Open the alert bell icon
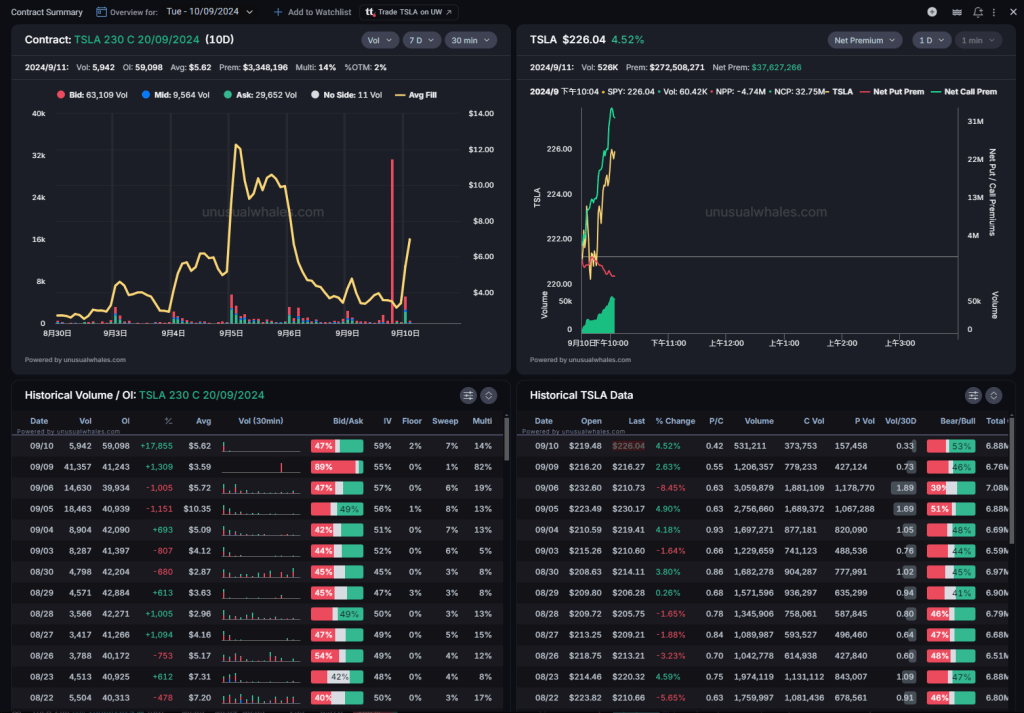This screenshot has width=1024, height=713. [x=977, y=12]
